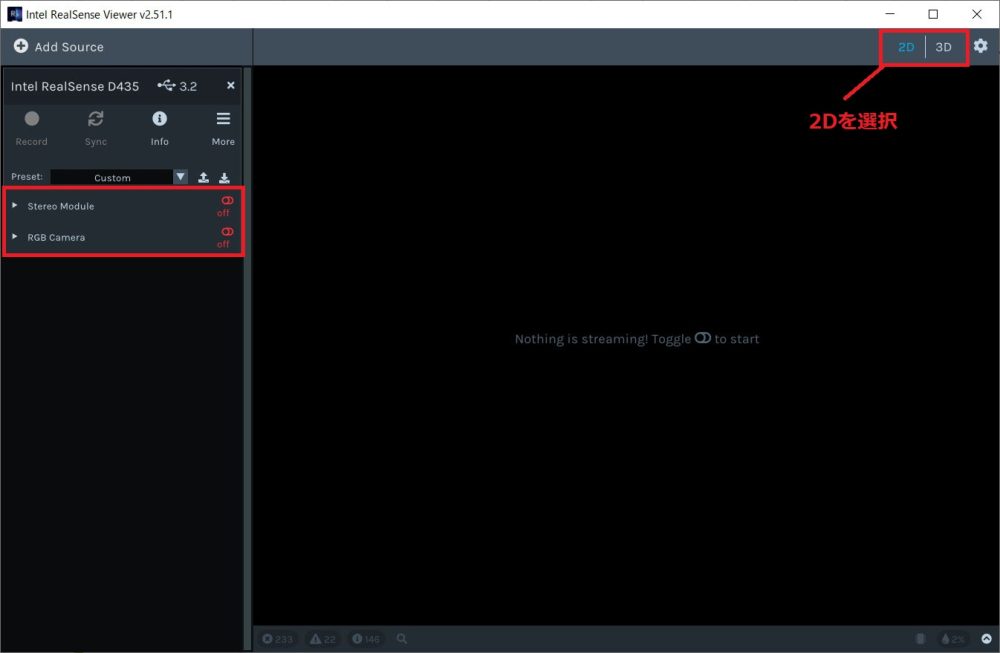Open the device Info panel
Viewport: 1000px width, 653px height.
[159, 119]
